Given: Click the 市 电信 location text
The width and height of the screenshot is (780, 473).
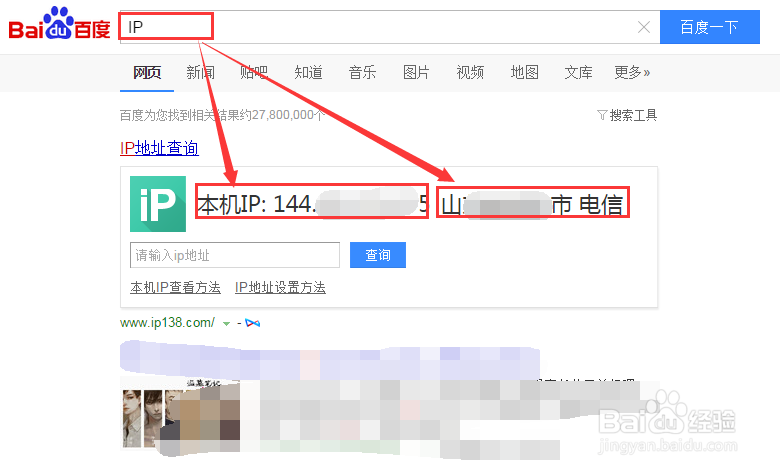Looking at the screenshot, I should [x=587, y=204].
